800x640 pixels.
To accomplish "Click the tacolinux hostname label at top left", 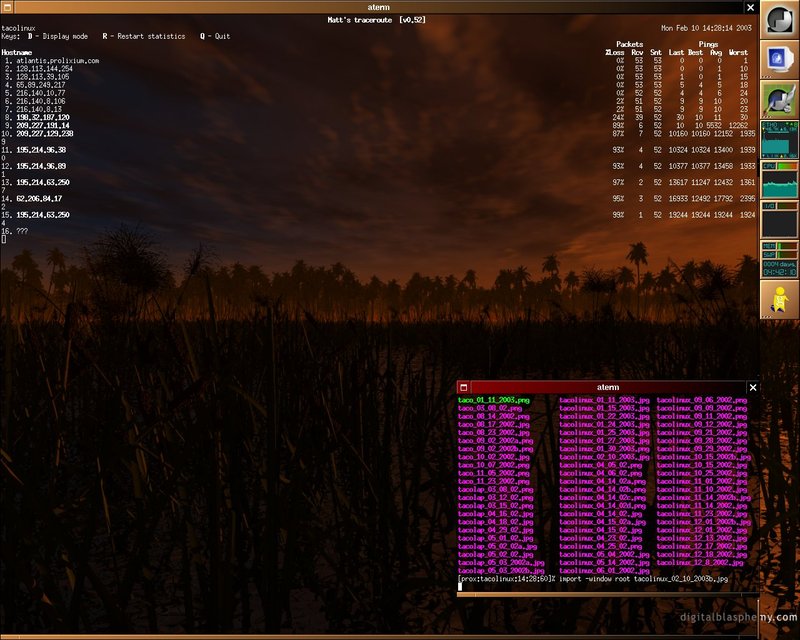I will pyautogui.click(x=18, y=28).
